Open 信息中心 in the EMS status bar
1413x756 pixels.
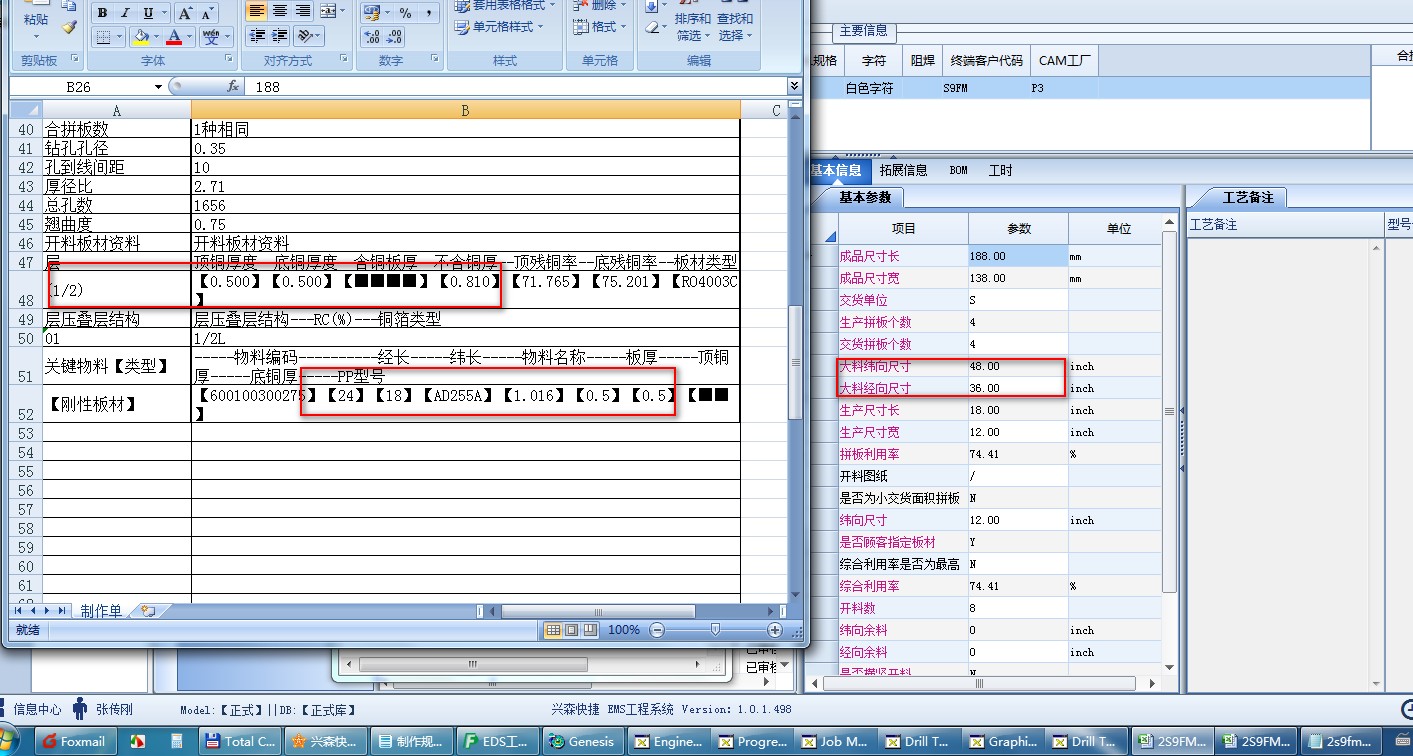tap(37, 709)
